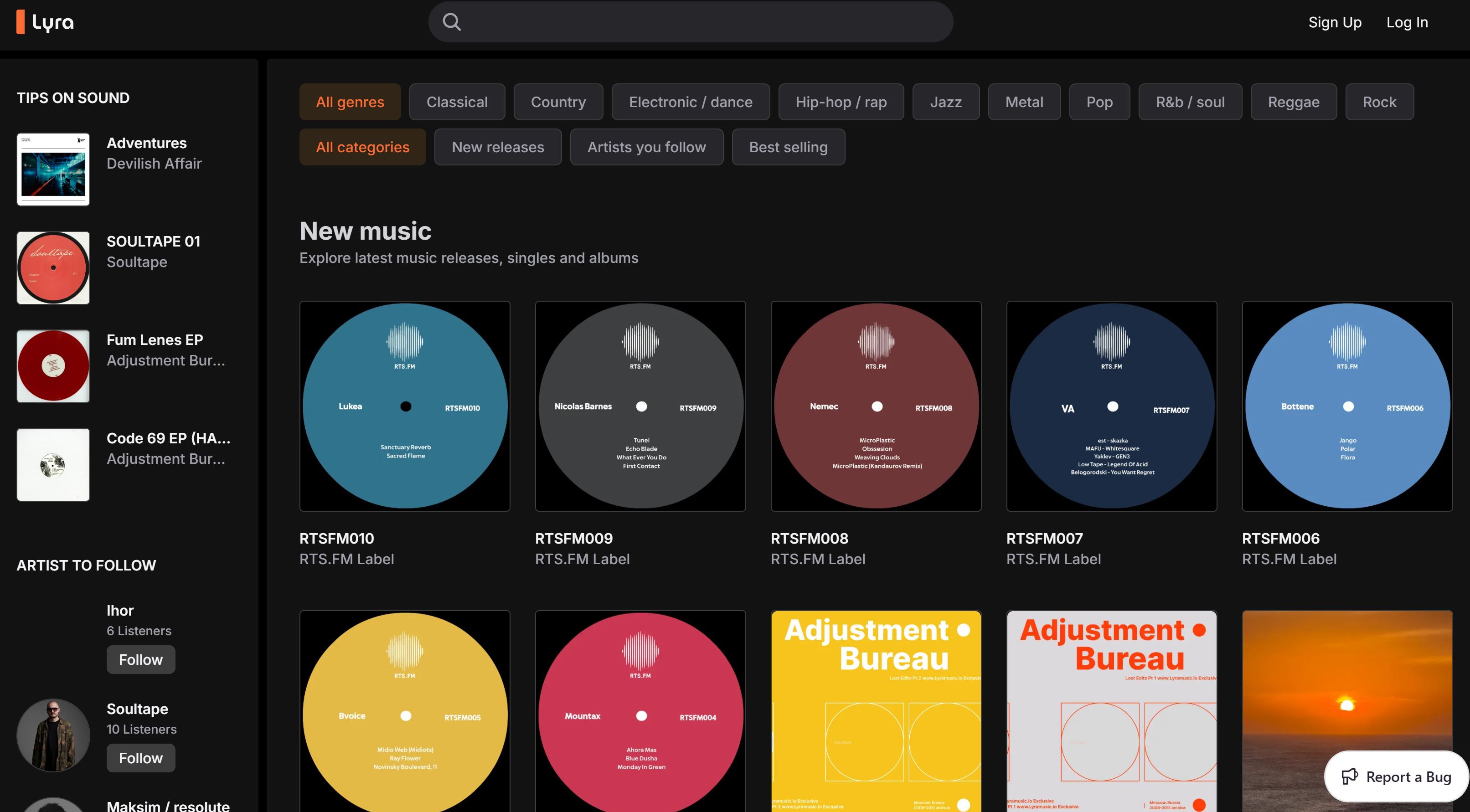Screen dimensions: 1470x812
Task: Filter by Rock genre
Action: [1379, 102]
